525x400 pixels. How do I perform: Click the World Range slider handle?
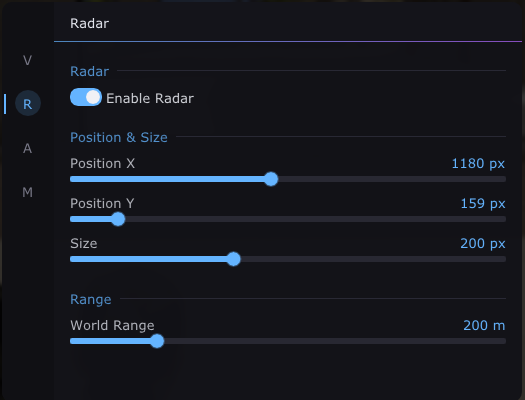[157, 341]
